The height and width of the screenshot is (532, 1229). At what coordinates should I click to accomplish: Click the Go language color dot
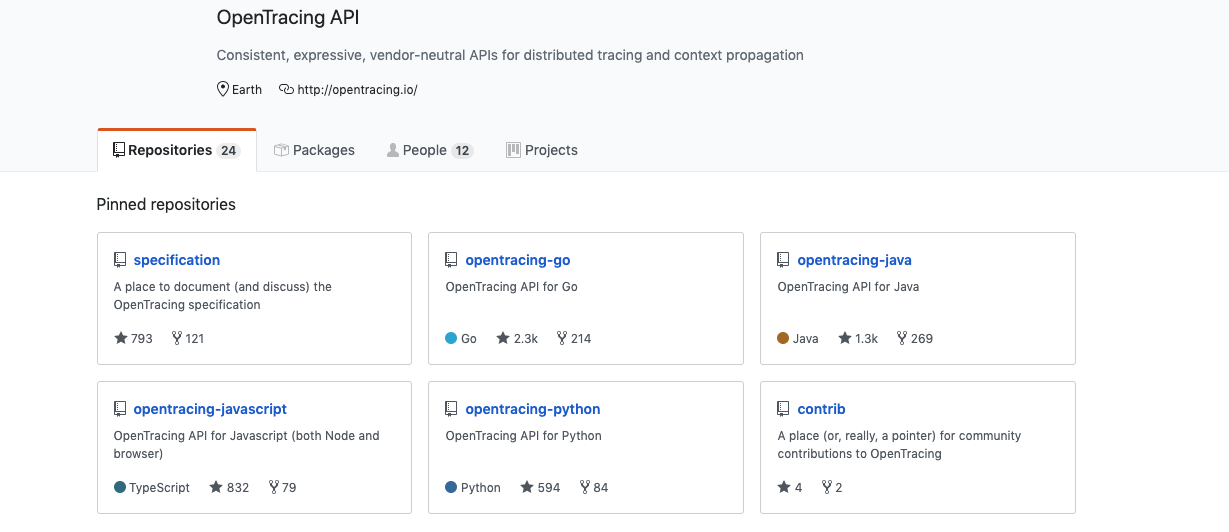click(x=451, y=338)
